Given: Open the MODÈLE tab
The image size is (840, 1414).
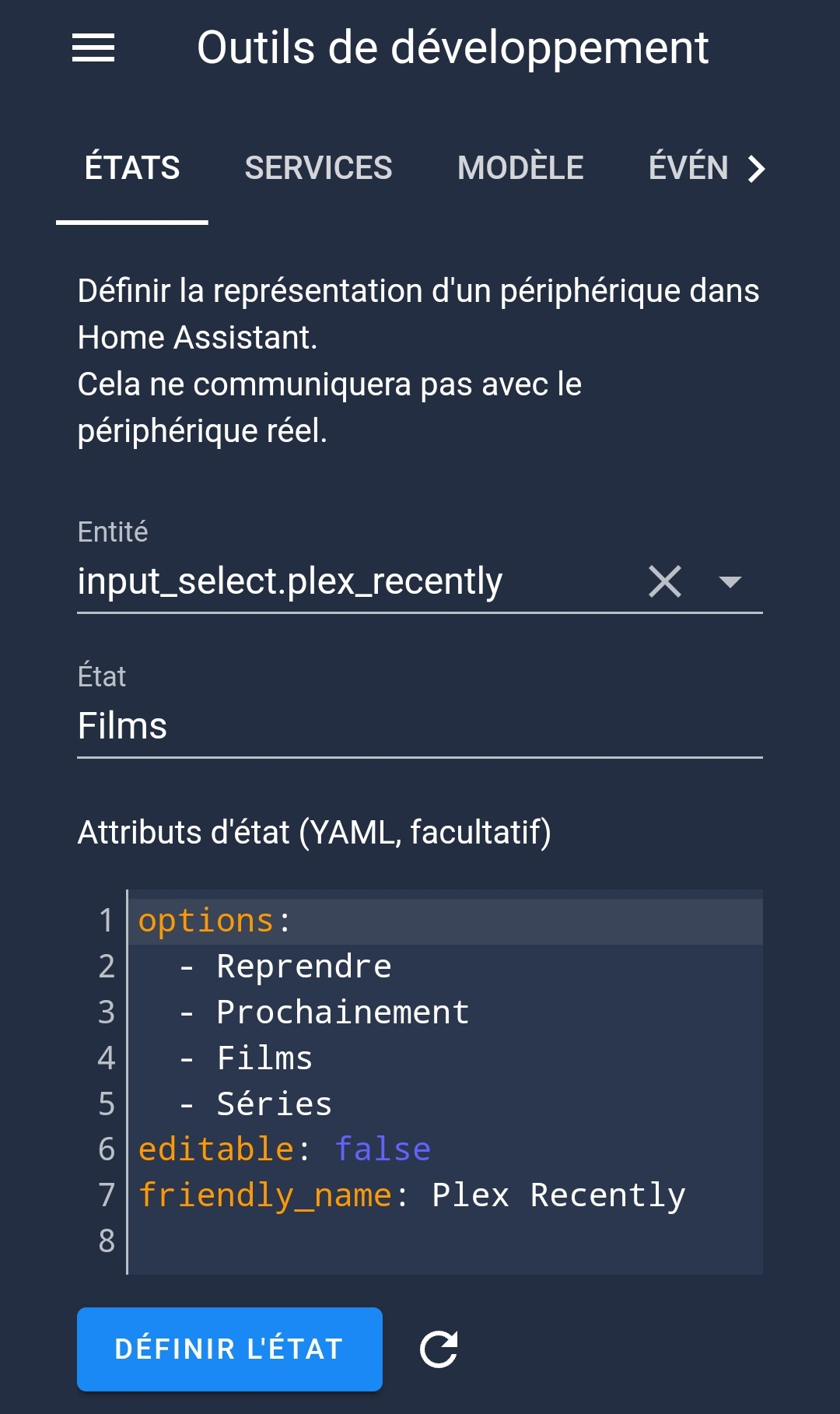Looking at the screenshot, I should point(520,168).
